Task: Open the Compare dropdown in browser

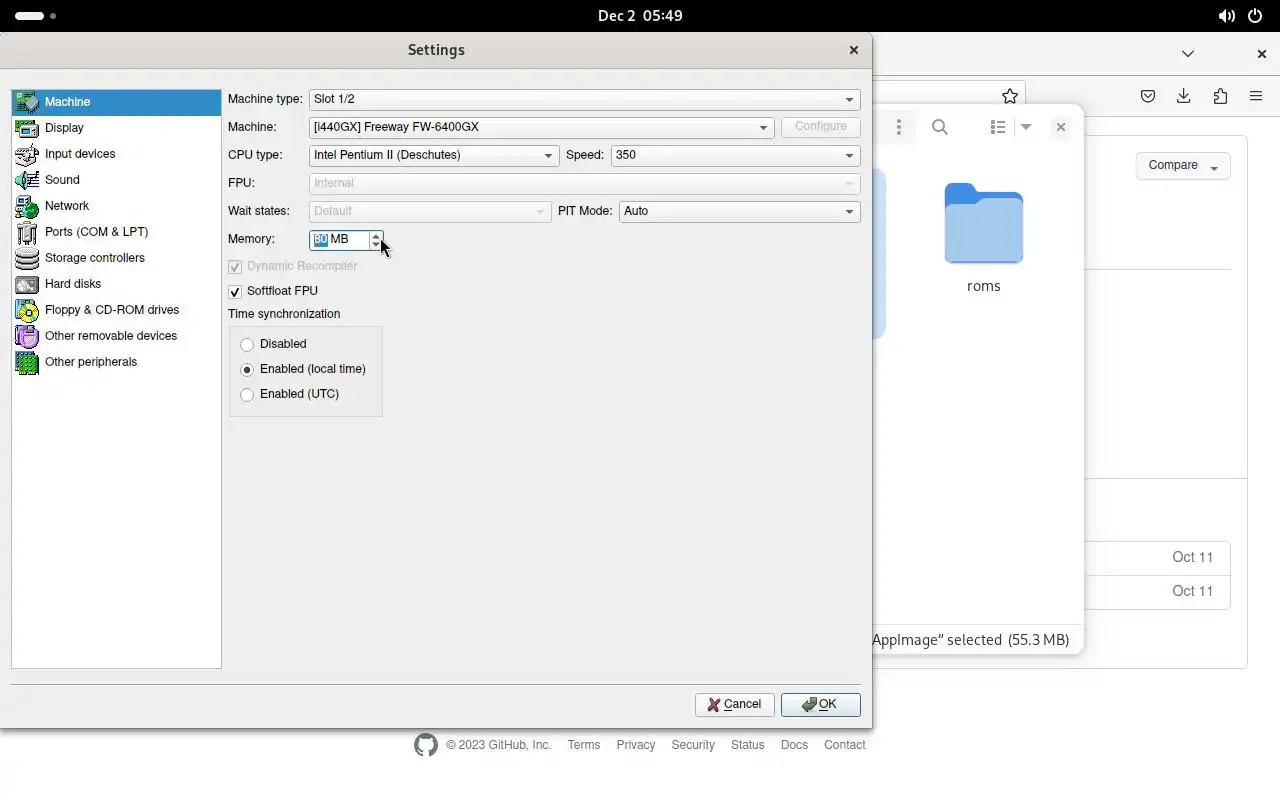Action: coord(1183,166)
